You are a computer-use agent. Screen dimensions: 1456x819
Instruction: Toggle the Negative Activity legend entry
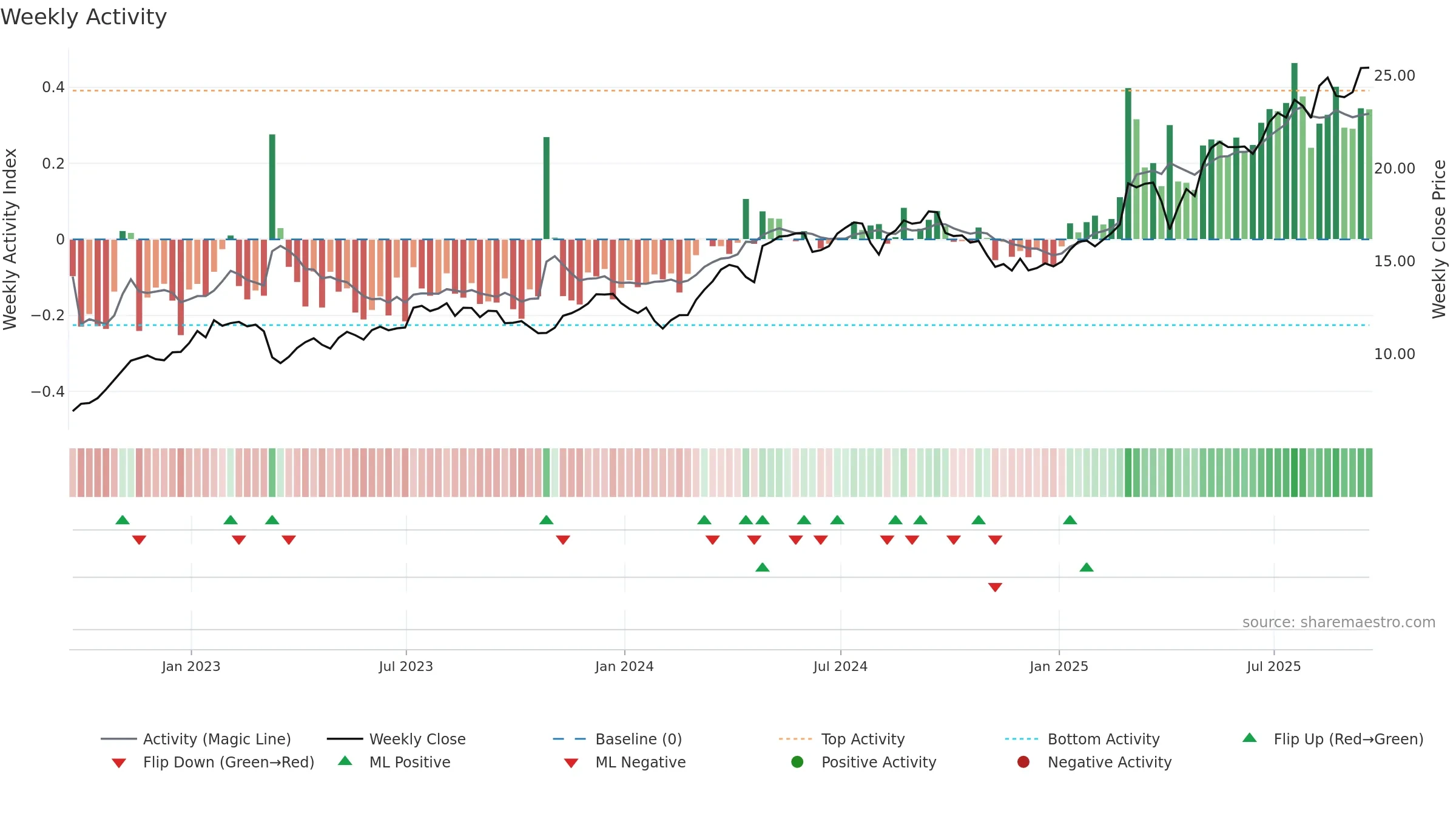[1094, 762]
